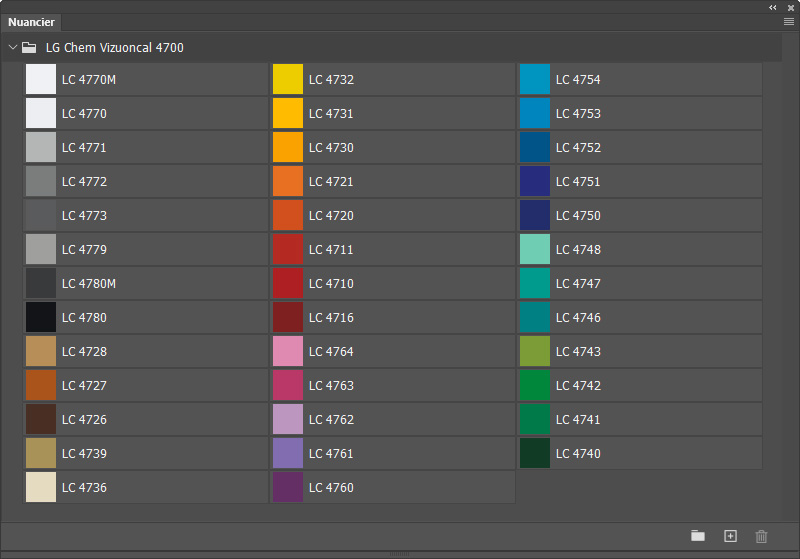
Task: Choose the LC 4730 amber swatch
Action: 288,147
